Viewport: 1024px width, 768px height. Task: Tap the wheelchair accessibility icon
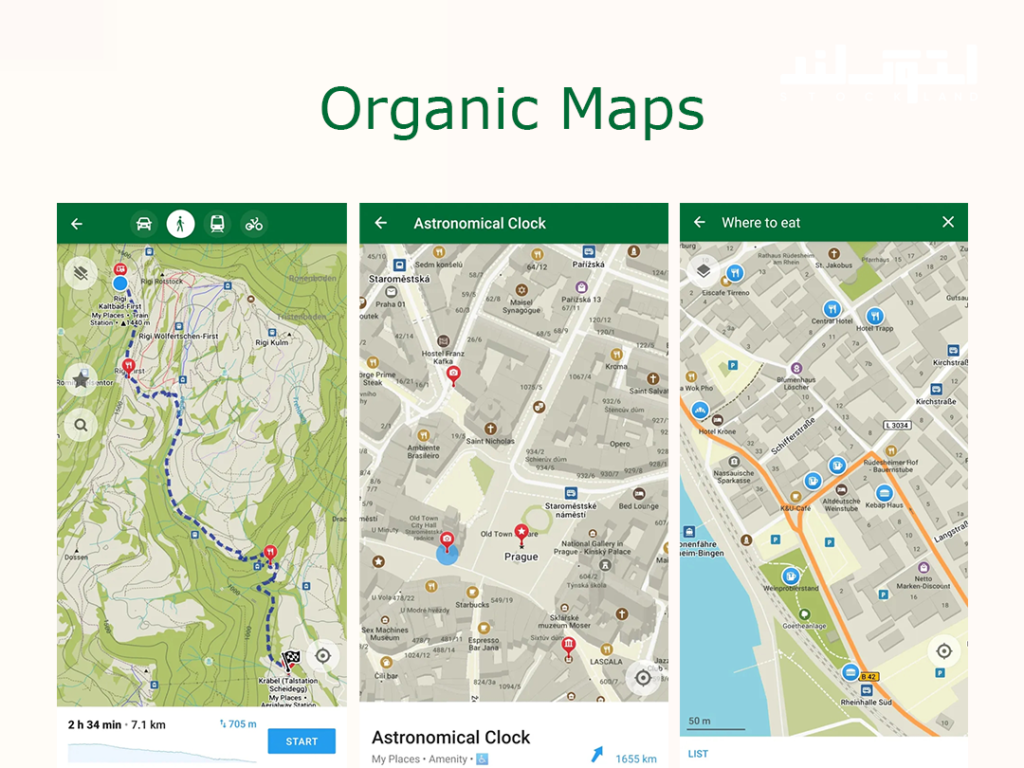click(482, 759)
